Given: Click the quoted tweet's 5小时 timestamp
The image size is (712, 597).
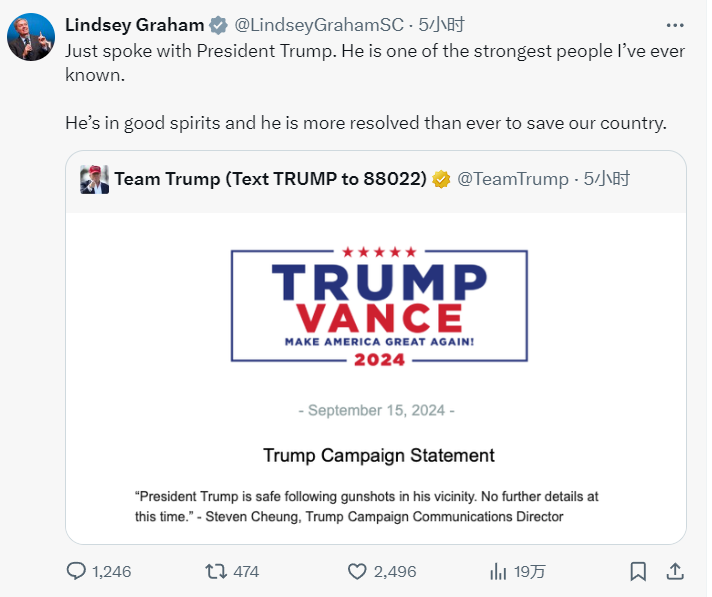Looking at the screenshot, I should [x=607, y=179].
